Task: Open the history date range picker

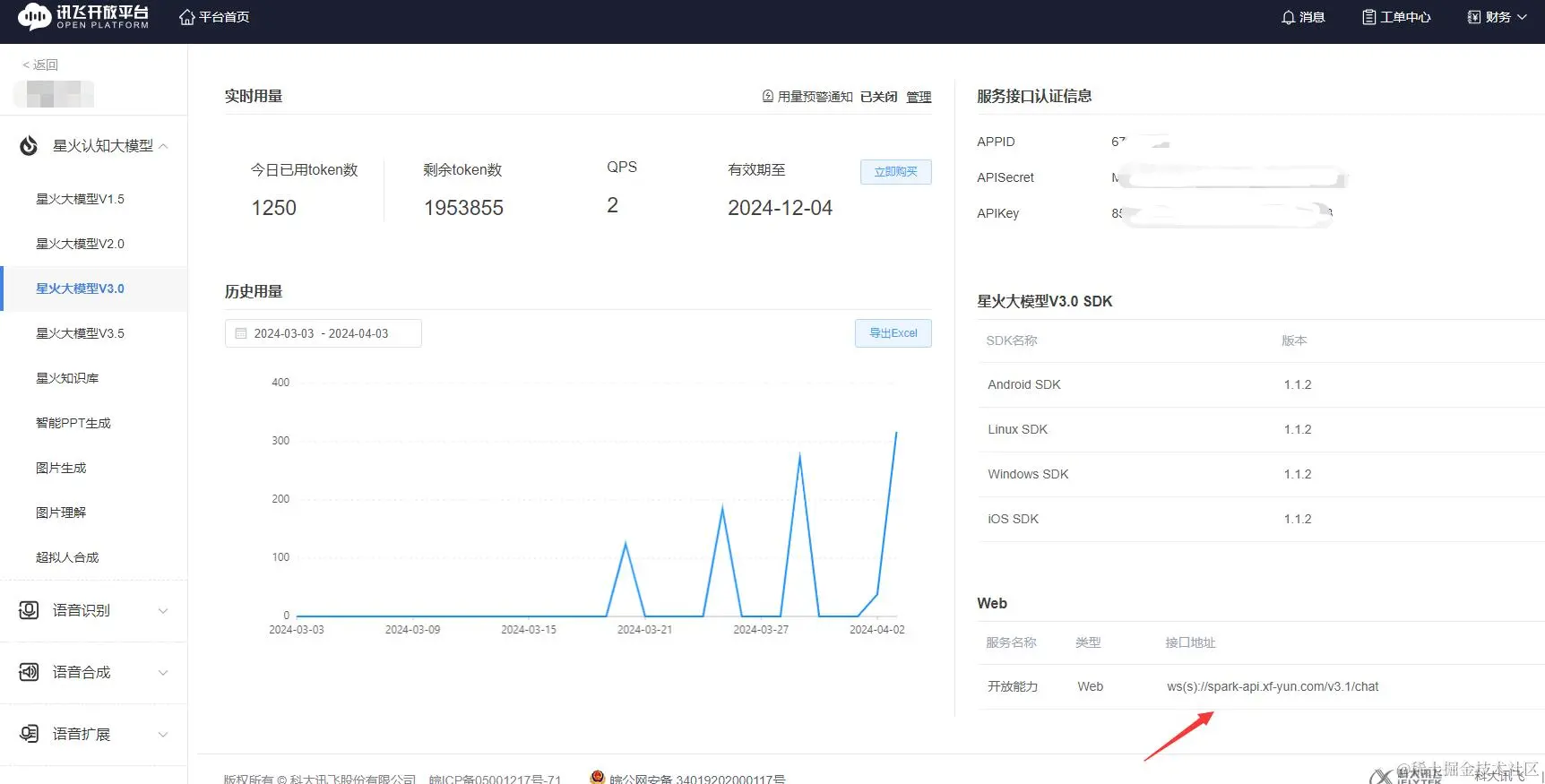Action: click(x=323, y=333)
